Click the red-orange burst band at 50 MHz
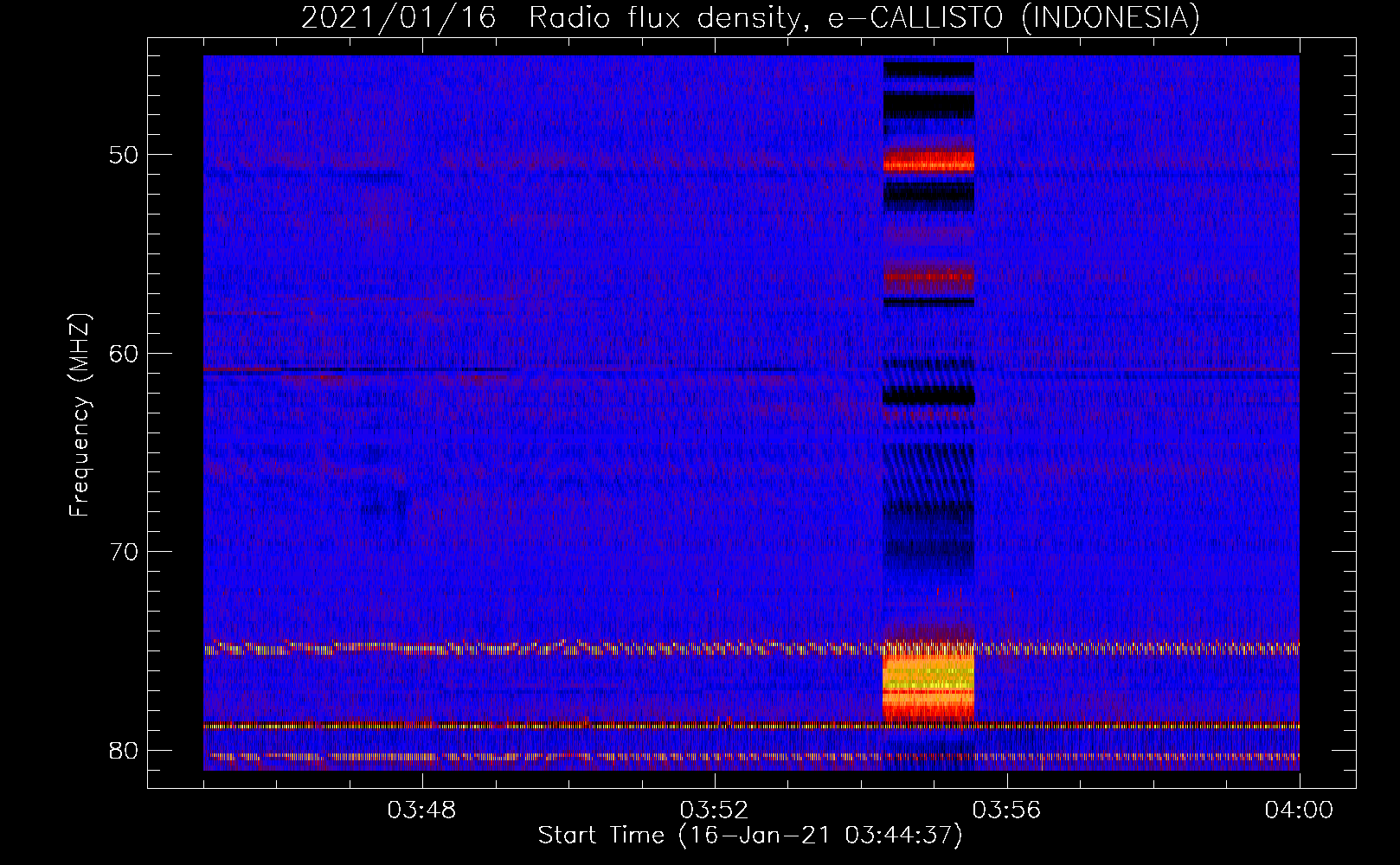Image resolution: width=1400 pixels, height=865 pixels. point(928,161)
